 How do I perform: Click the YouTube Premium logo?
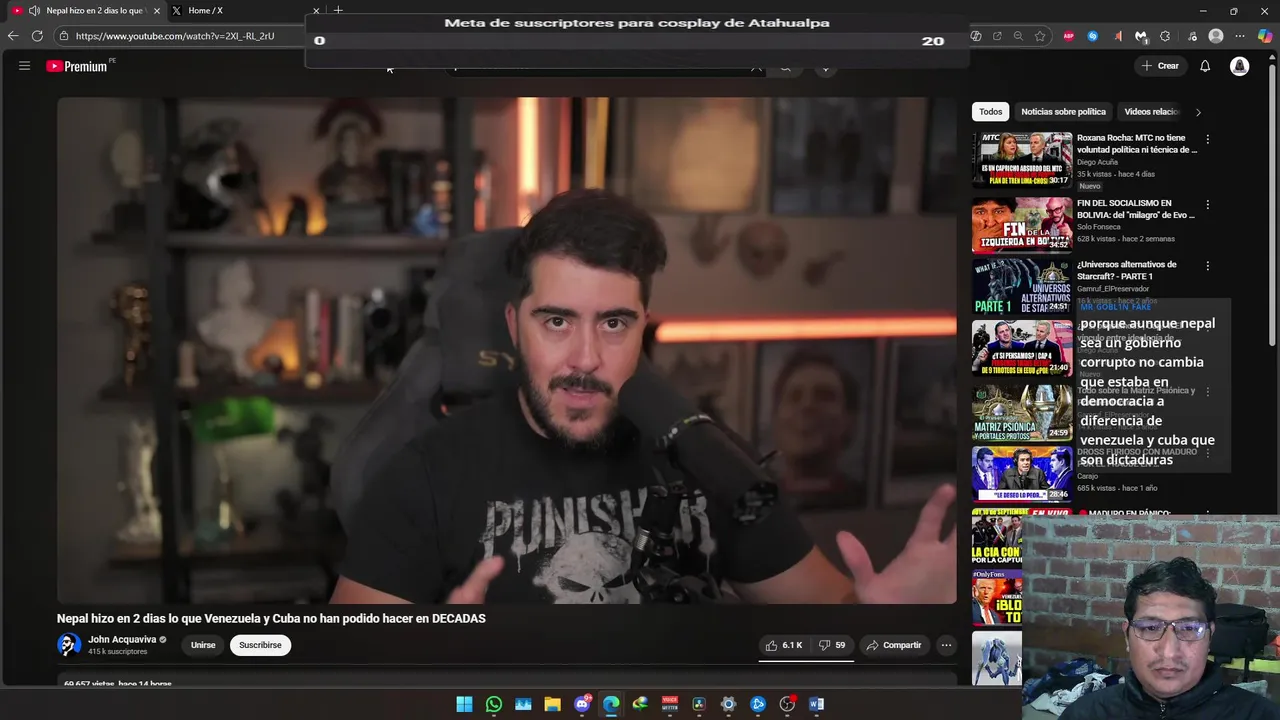tap(78, 66)
